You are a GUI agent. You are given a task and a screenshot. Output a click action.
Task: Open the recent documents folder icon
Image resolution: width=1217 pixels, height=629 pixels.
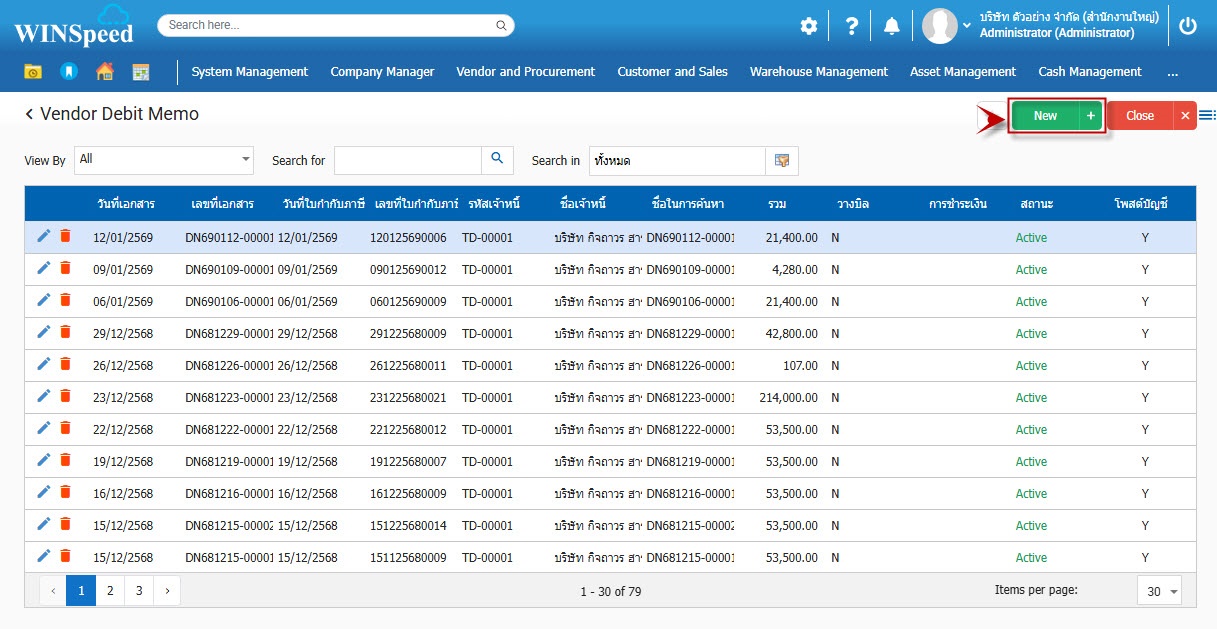33,72
